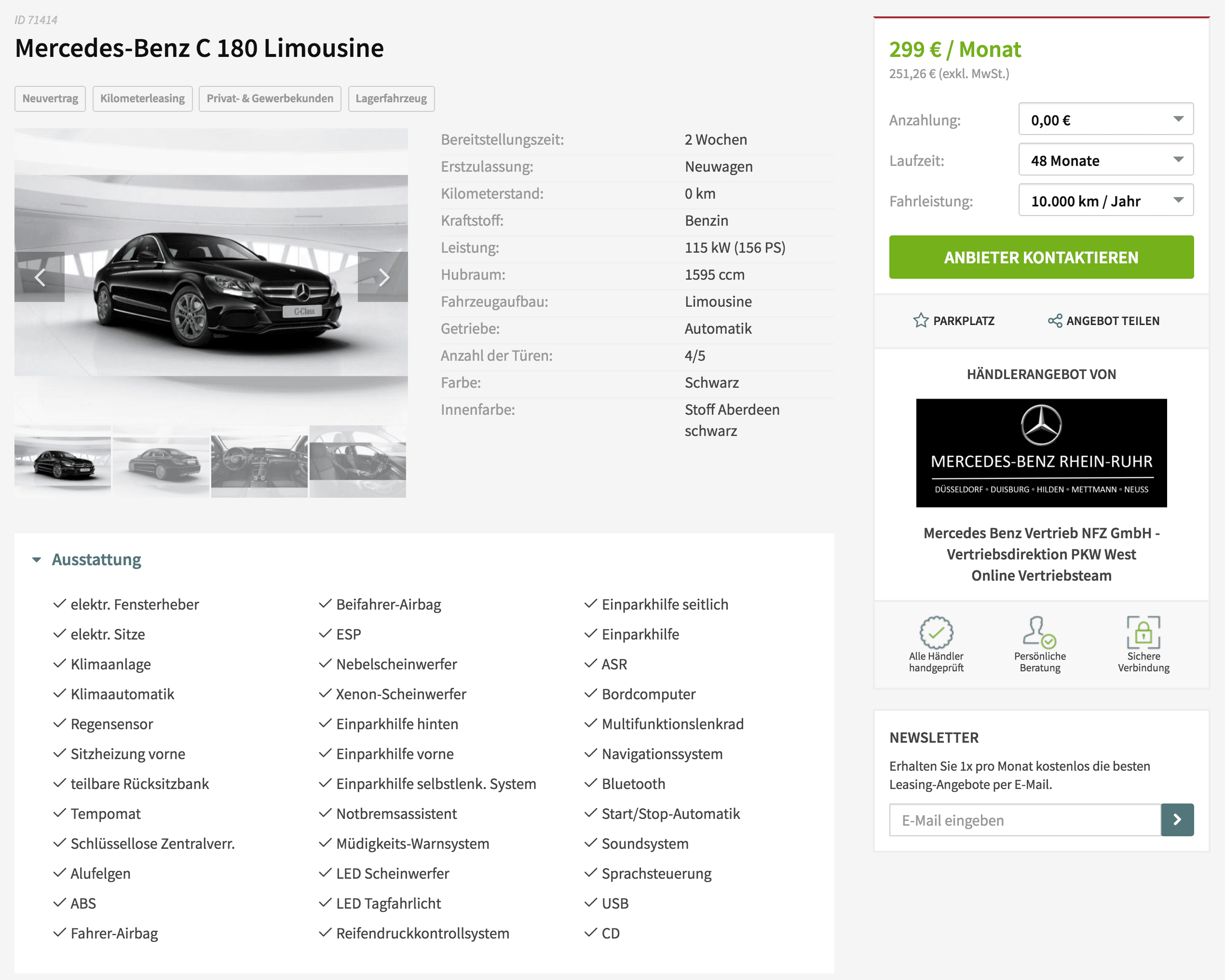Click the Angebot teilen link text
Screen dimensions: 1225x980
coord(1113,320)
